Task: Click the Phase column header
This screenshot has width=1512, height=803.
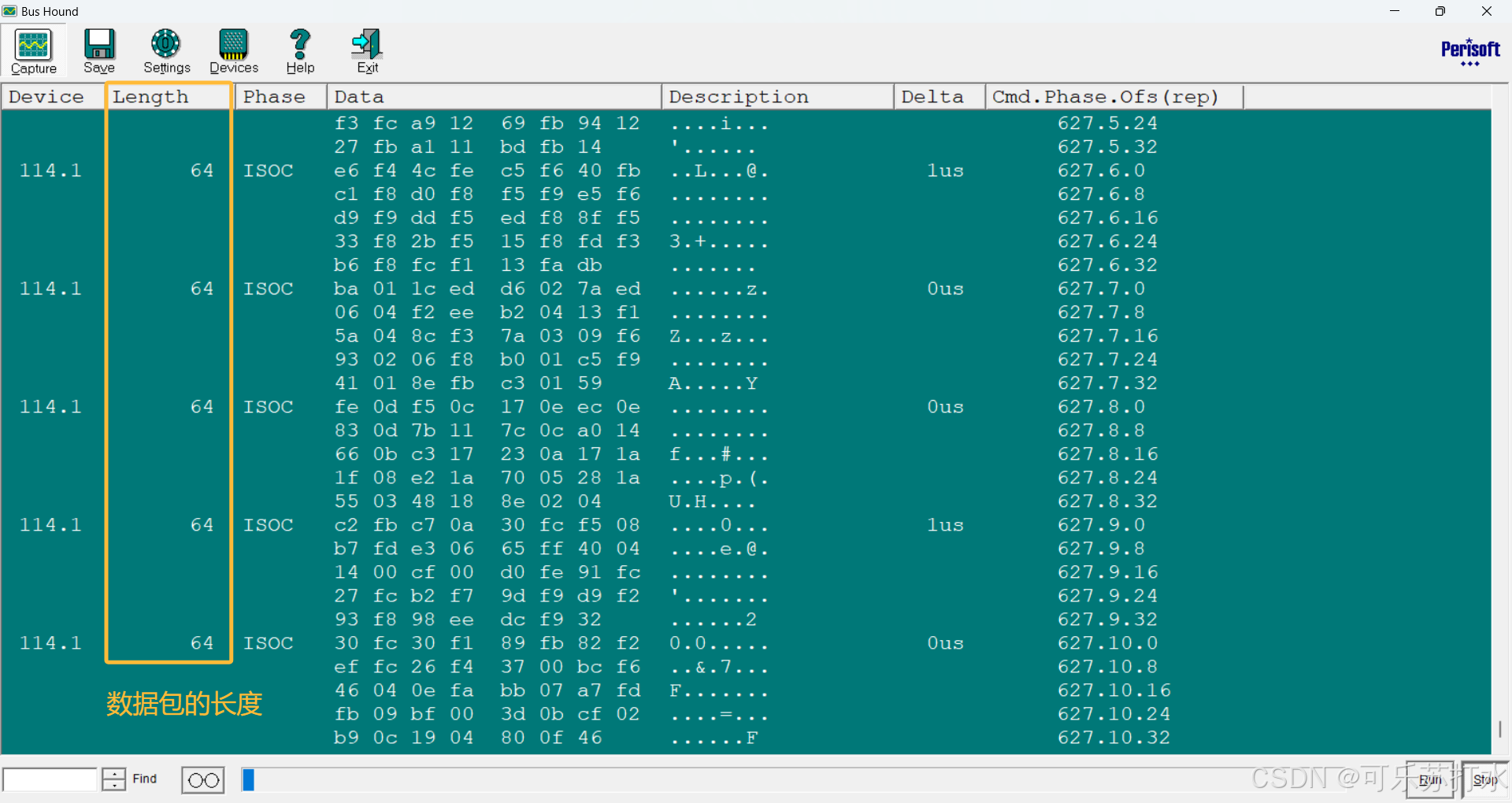Action: pos(281,96)
